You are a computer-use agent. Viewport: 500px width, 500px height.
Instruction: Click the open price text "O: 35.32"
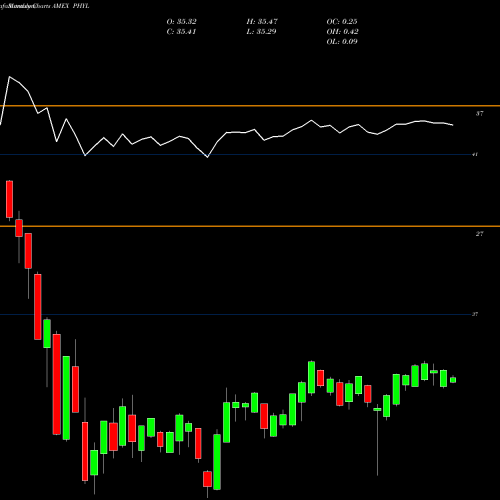[x=181, y=22]
